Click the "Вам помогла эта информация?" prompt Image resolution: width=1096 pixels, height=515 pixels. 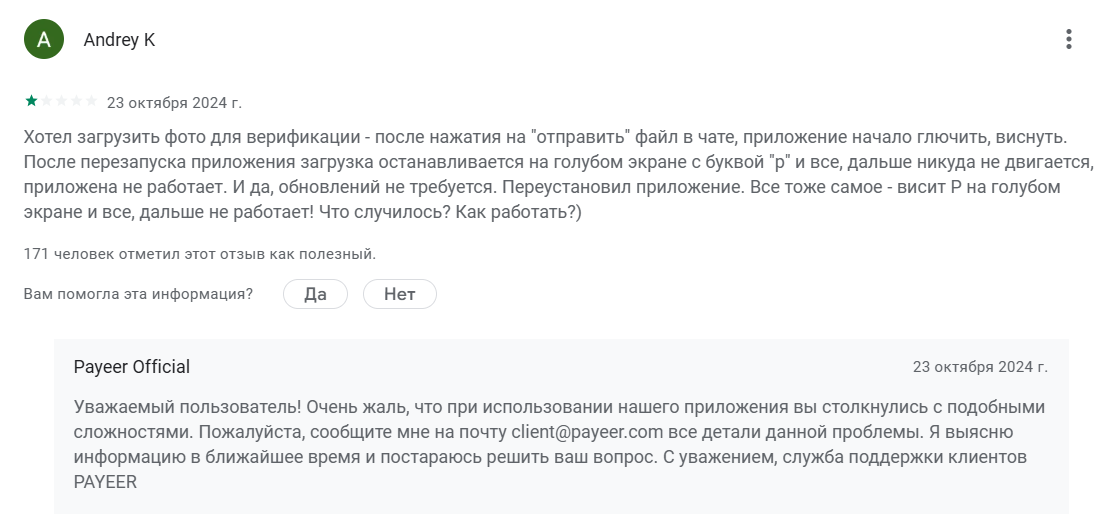[138, 294]
